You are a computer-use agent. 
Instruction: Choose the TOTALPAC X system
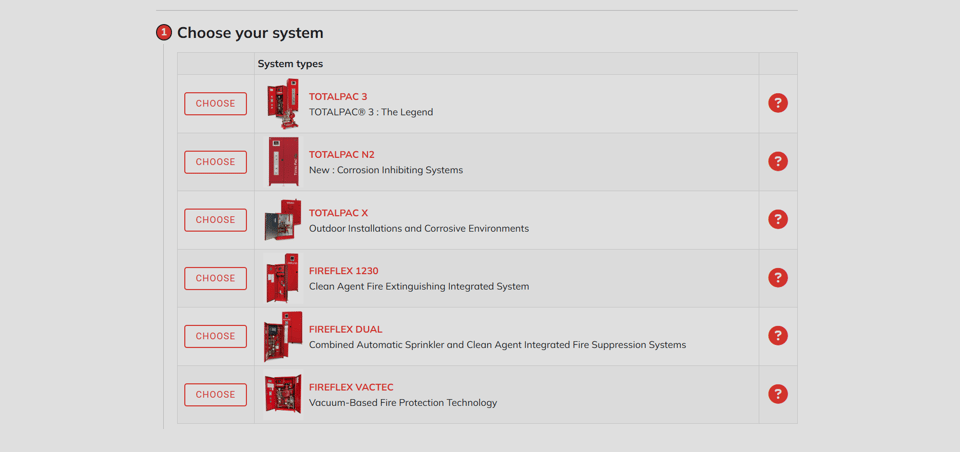216,220
